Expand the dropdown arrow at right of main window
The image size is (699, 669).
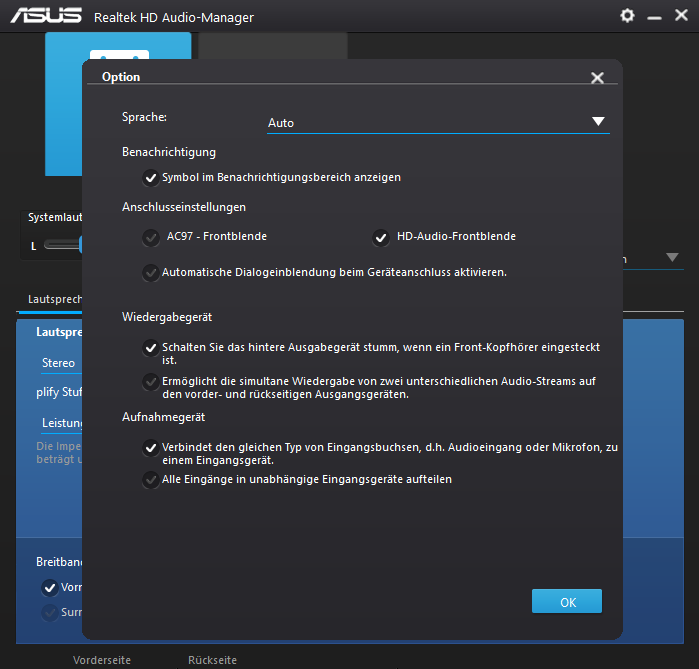[x=672, y=257]
